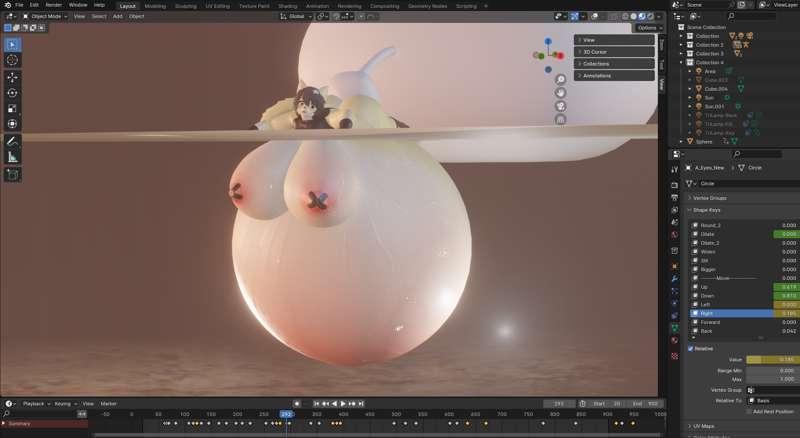Open the Tool properties tab icon
Image resolution: width=800 pixels, height=438 pixels.
click(x=674, y=169)
